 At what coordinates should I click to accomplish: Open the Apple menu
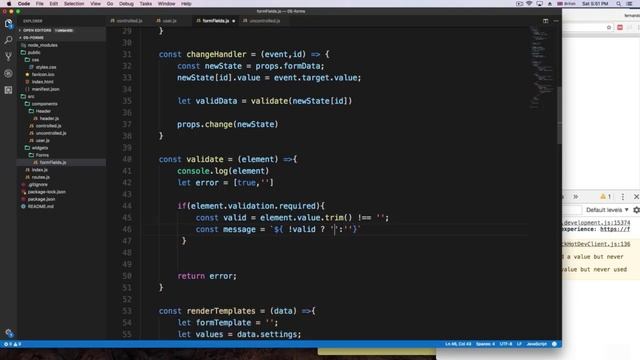(x=9, y=4)
